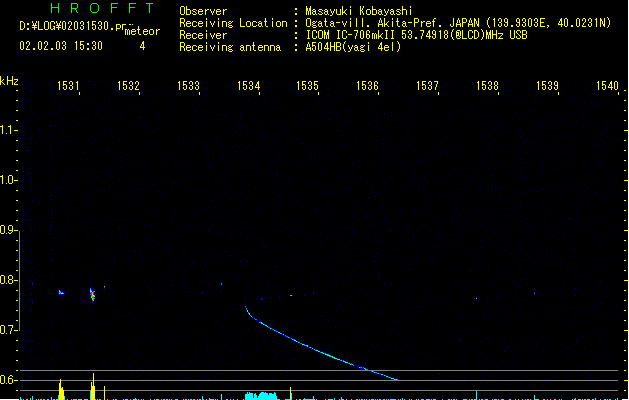Click the date stamp 02.02.03 15:30
Viewport: 629px width, 400px height.
[x=61, y=46]
